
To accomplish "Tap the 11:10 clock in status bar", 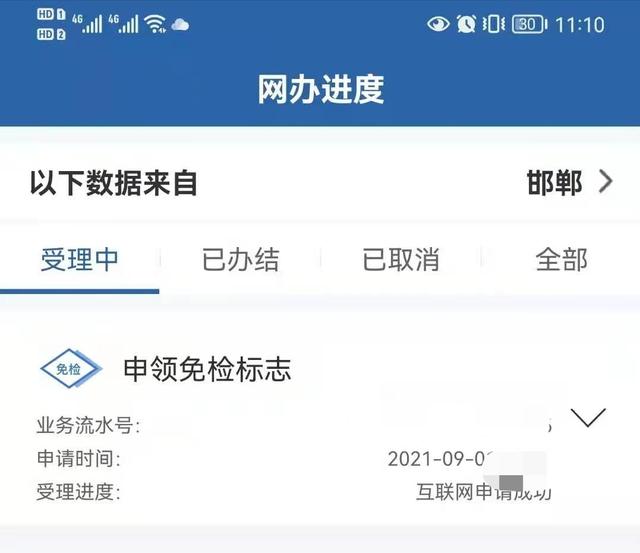I will point(580,25).
